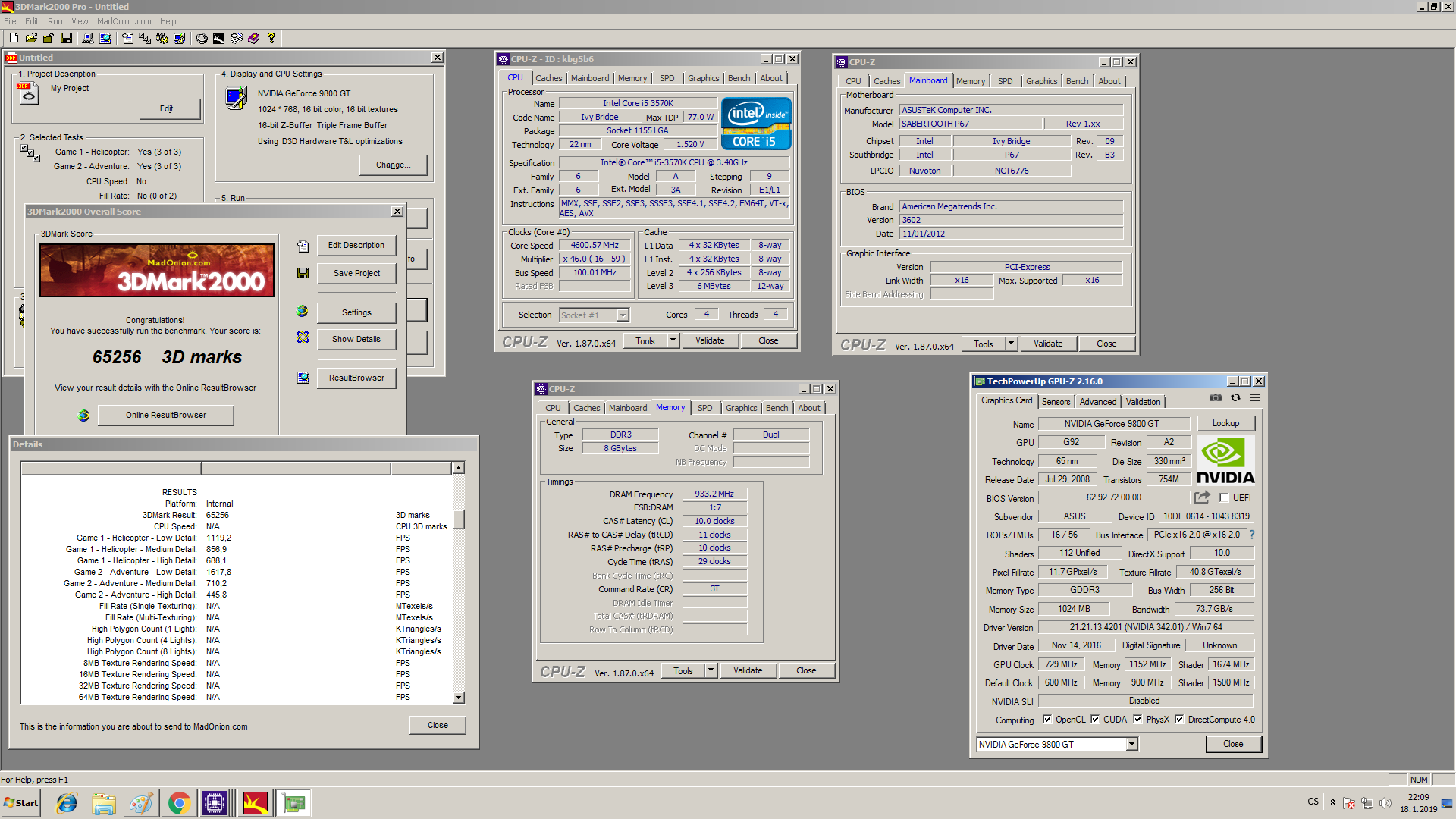Screen dimensions: 1456x819
Task: Click the 3DMark2000 taskbar icon
Action: click(255, 803)
